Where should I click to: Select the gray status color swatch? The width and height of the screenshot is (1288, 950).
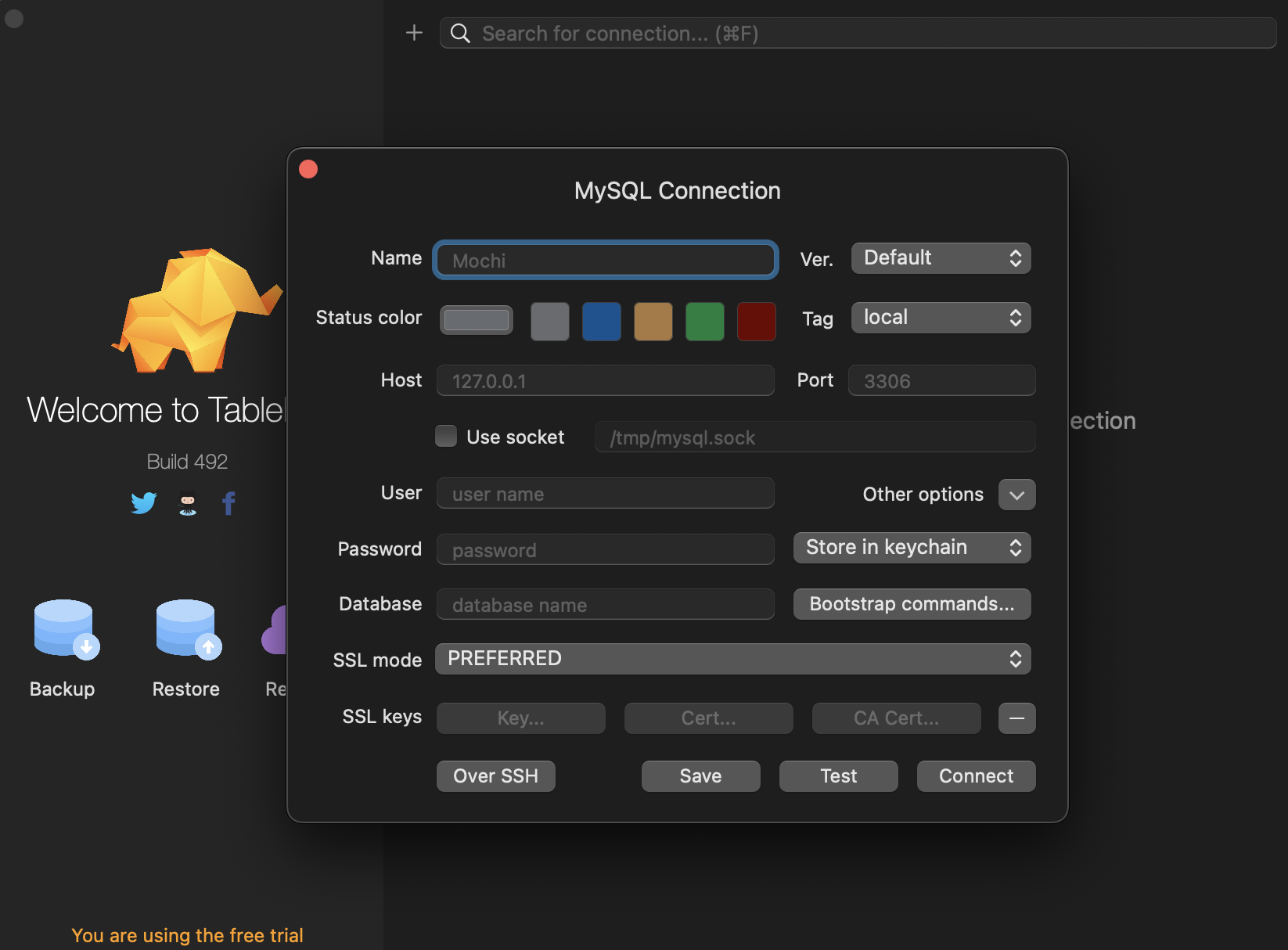point(550,322)
